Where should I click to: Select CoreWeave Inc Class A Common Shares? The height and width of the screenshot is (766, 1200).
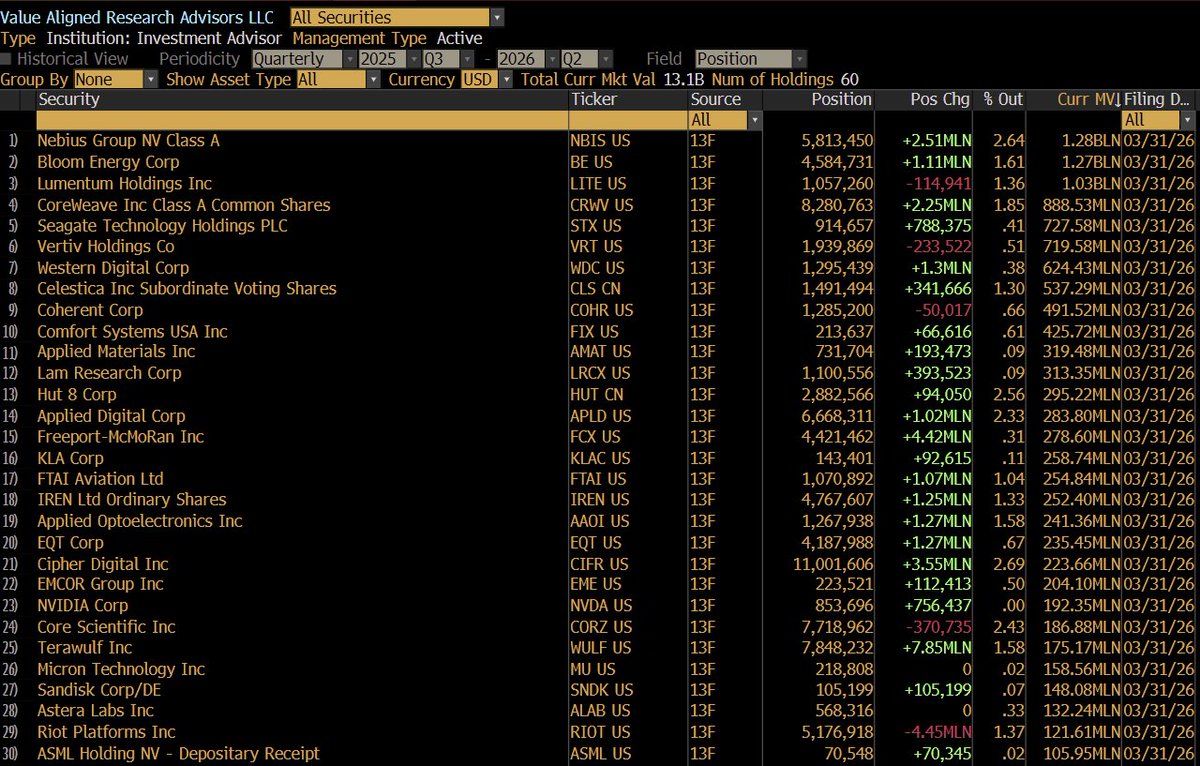(x=183, y=204)
